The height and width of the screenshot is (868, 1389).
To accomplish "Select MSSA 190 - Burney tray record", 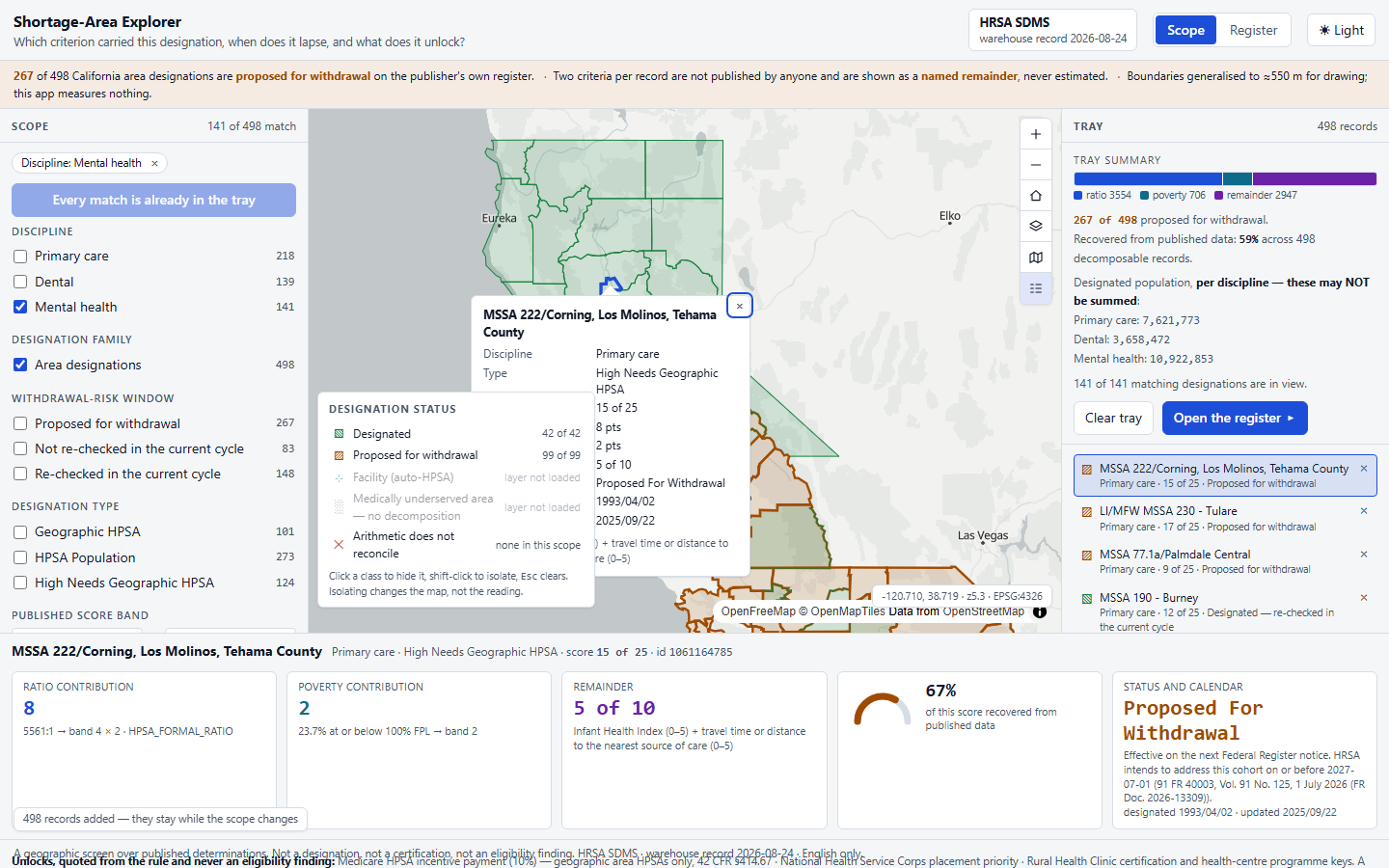I will tap(1224, 611).
